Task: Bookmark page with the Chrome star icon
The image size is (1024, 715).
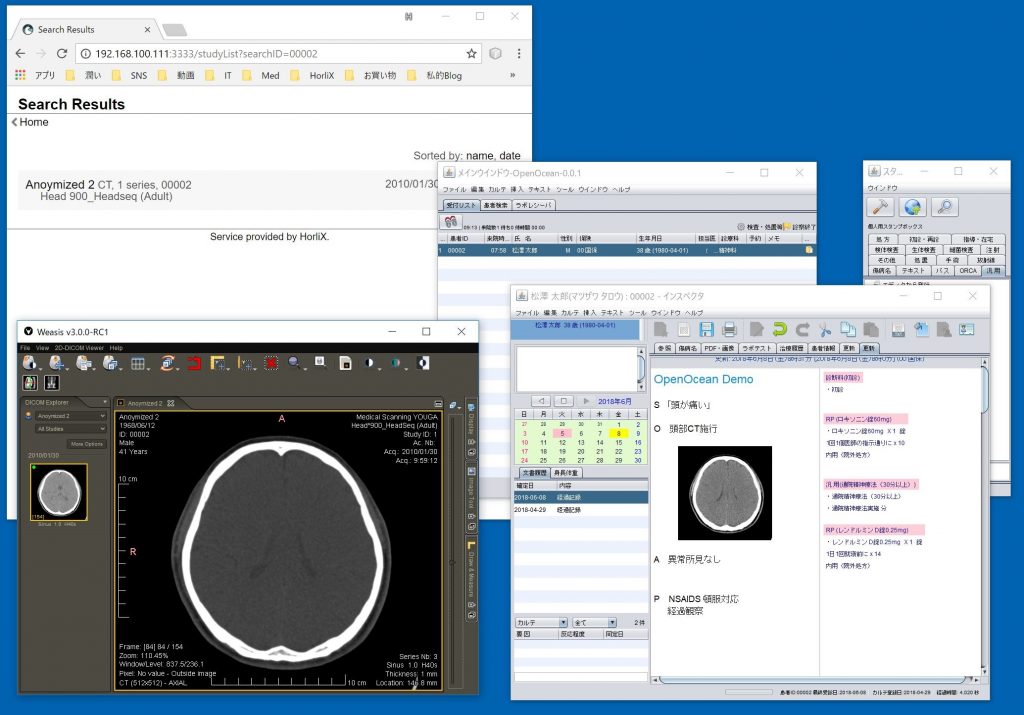Action: (472, 53)
